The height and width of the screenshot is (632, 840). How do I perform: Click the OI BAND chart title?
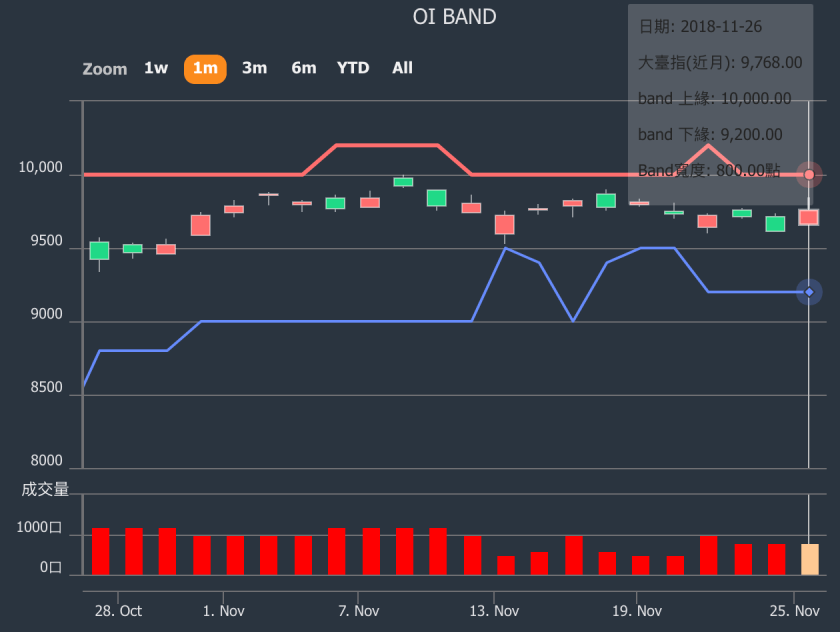click(454, 17)
